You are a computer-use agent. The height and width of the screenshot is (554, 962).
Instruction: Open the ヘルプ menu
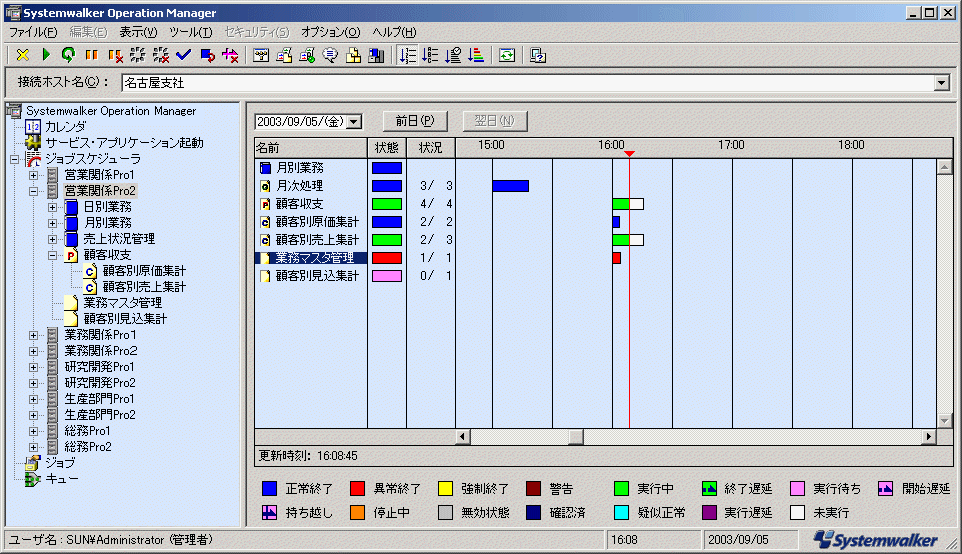[394, 32]
